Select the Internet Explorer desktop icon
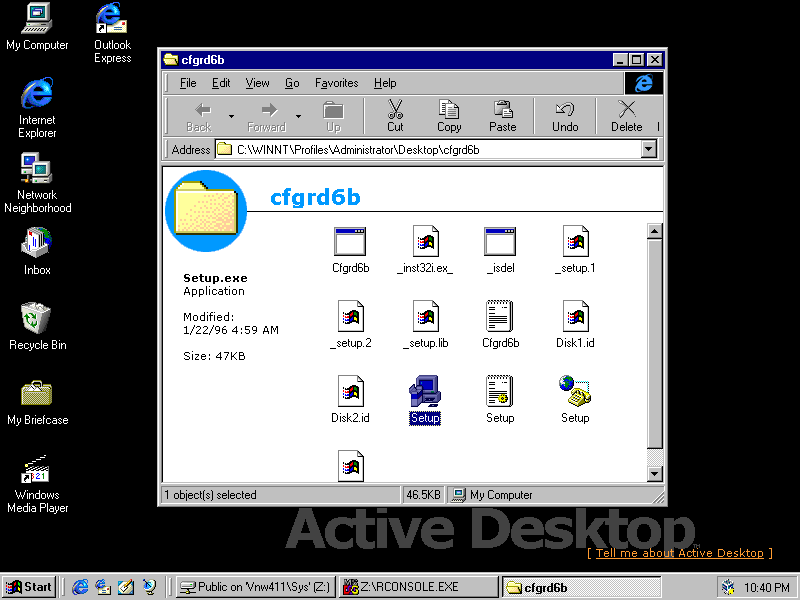This screenshot has height=600, width=800. [37, 108]
